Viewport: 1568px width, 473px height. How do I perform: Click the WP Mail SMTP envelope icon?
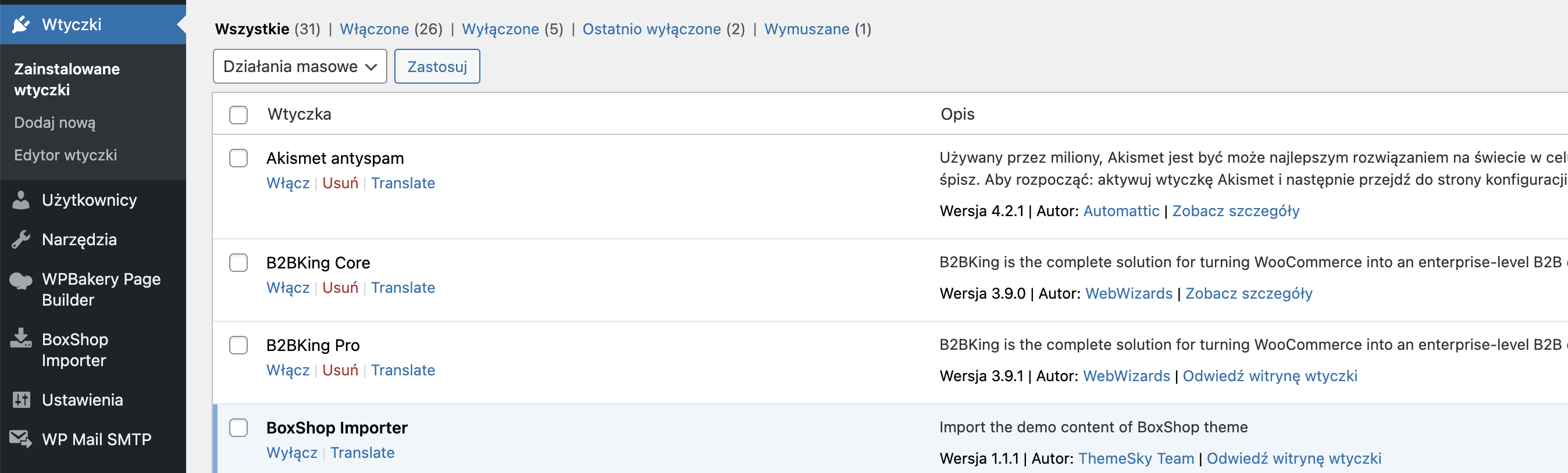point(22,439)
